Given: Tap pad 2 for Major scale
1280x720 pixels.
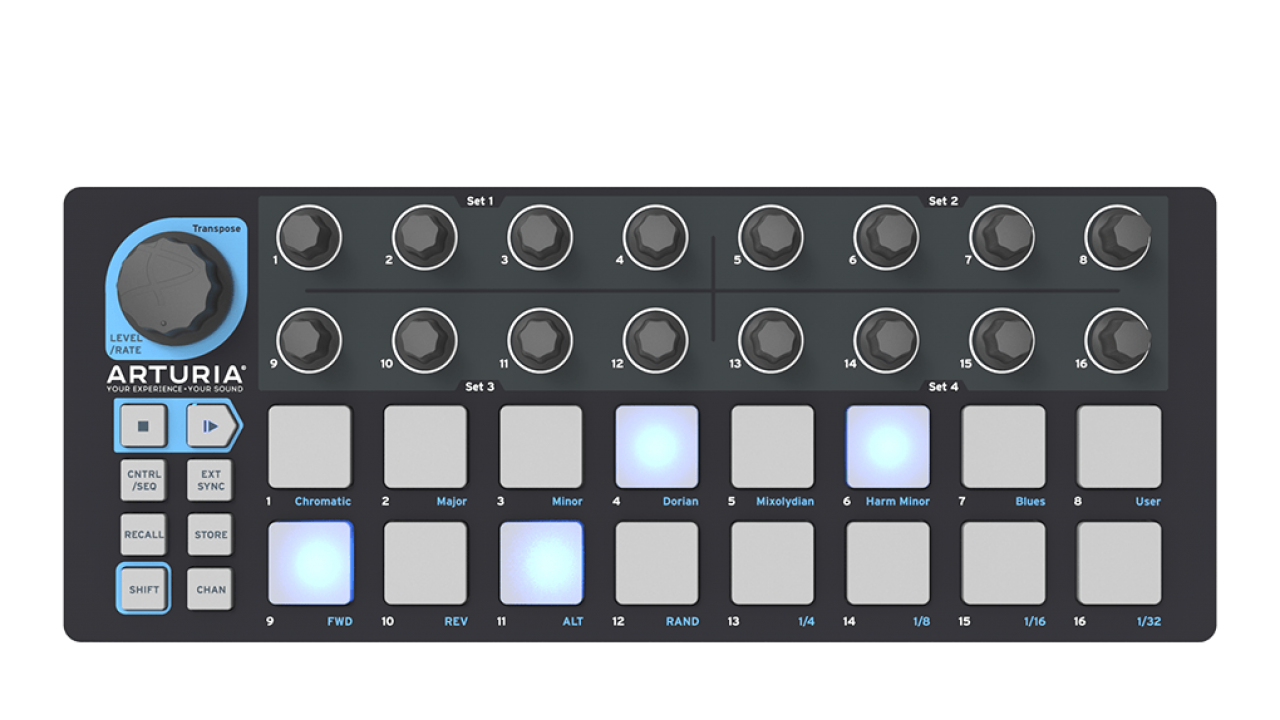Looking at the screenshot, I should [425, 446].
